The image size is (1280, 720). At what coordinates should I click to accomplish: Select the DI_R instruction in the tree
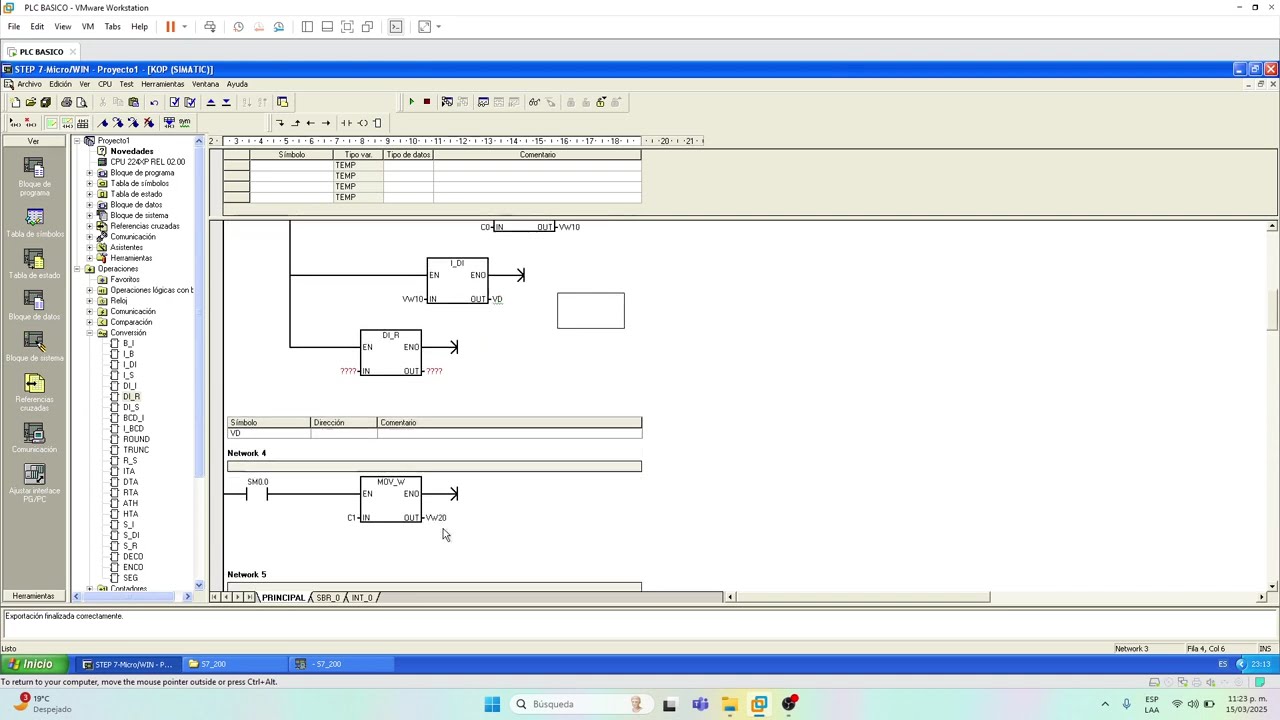[x=131, y=397]
